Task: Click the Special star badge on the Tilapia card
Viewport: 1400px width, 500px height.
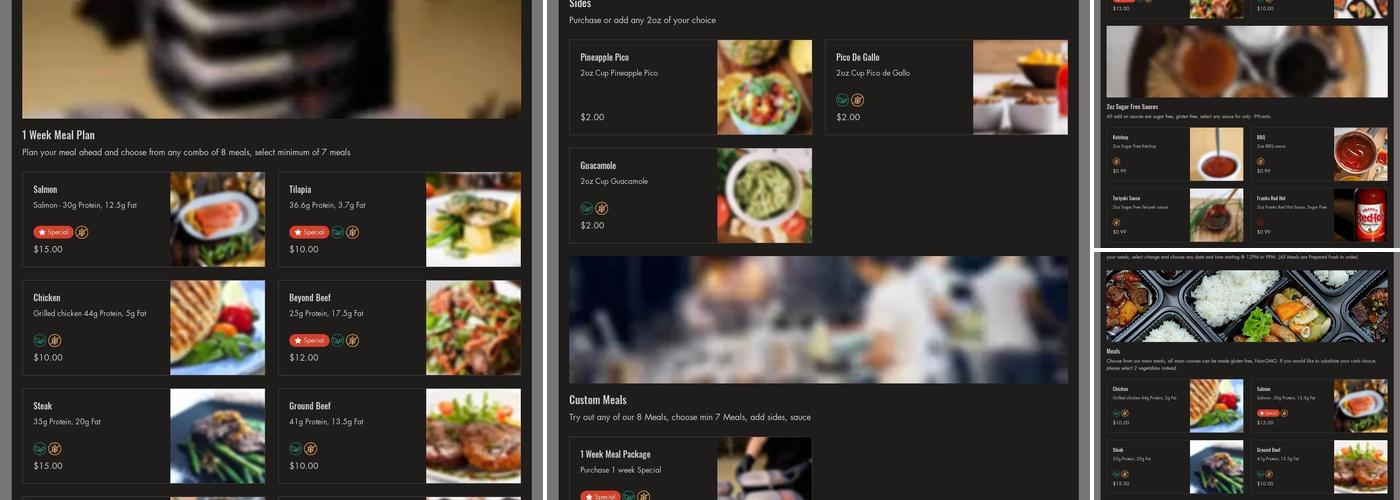Action: (x=309, y=232)
